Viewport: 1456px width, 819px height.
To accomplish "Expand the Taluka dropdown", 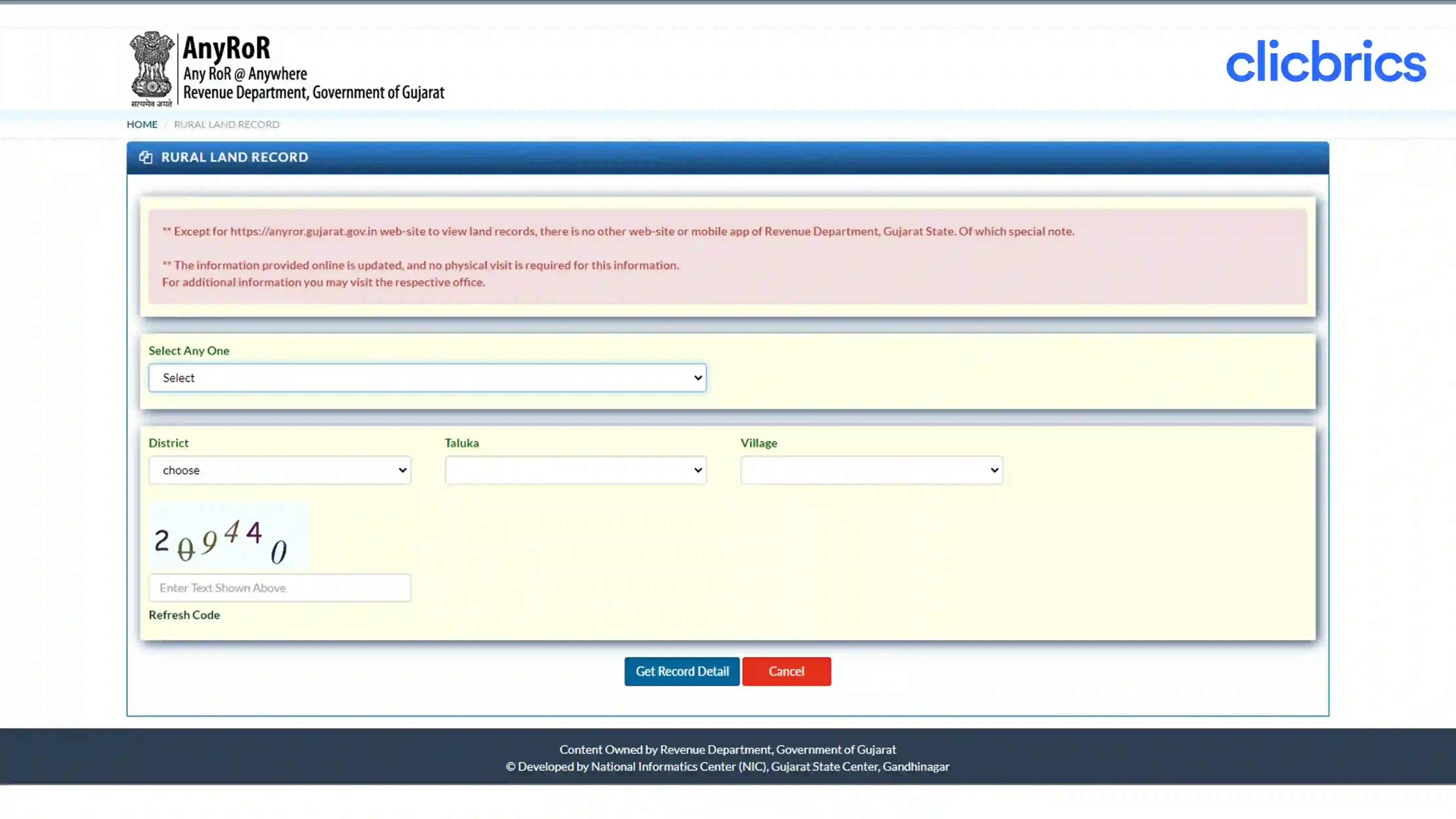I will click(x=575, y=470).
